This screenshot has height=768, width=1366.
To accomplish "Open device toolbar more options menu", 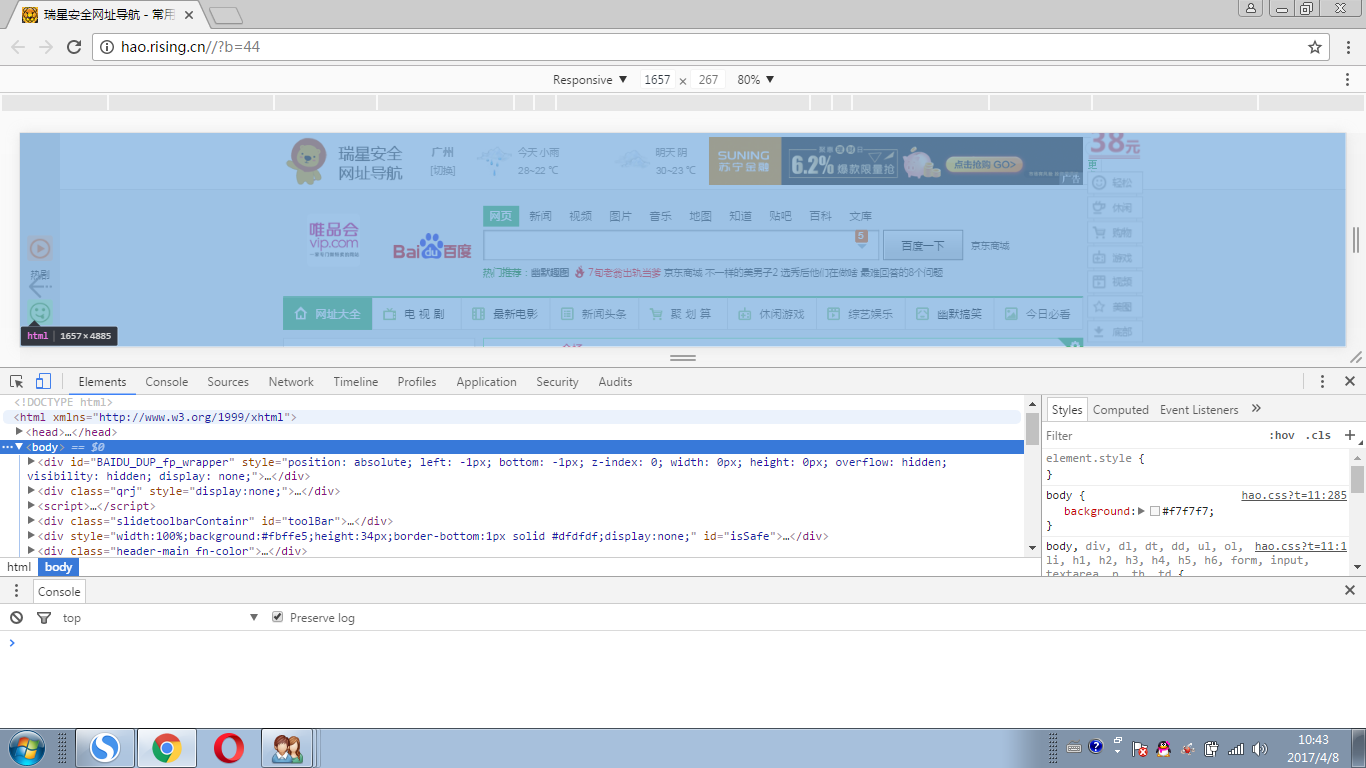I will (x=1348, y=80).
